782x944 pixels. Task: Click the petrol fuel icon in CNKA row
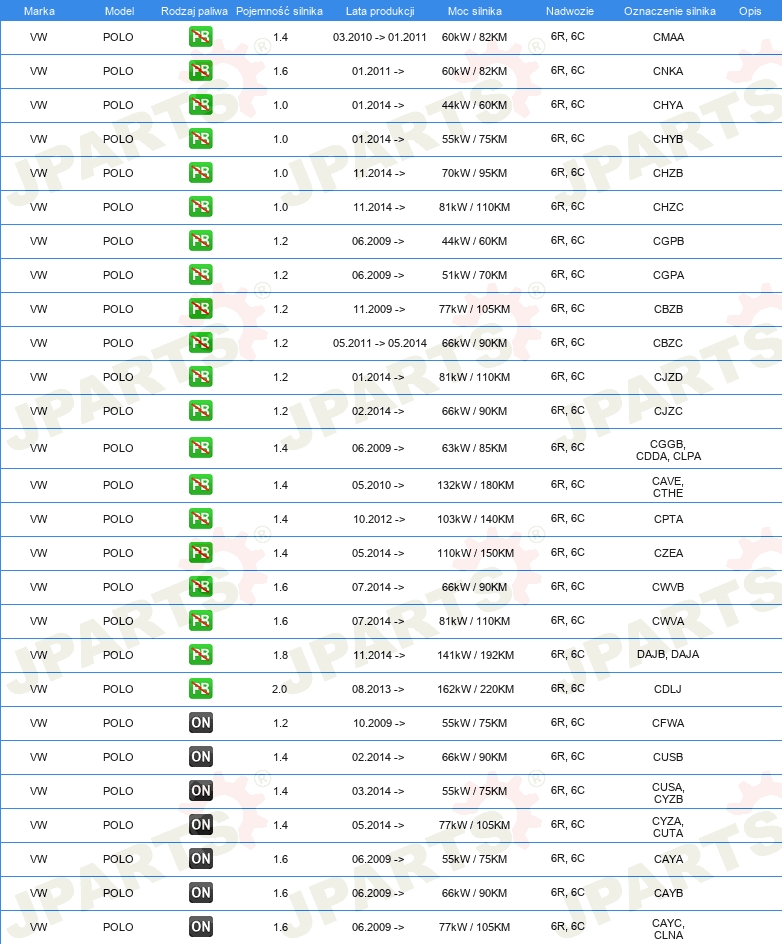pyautogui.click(x=200, y=71)
